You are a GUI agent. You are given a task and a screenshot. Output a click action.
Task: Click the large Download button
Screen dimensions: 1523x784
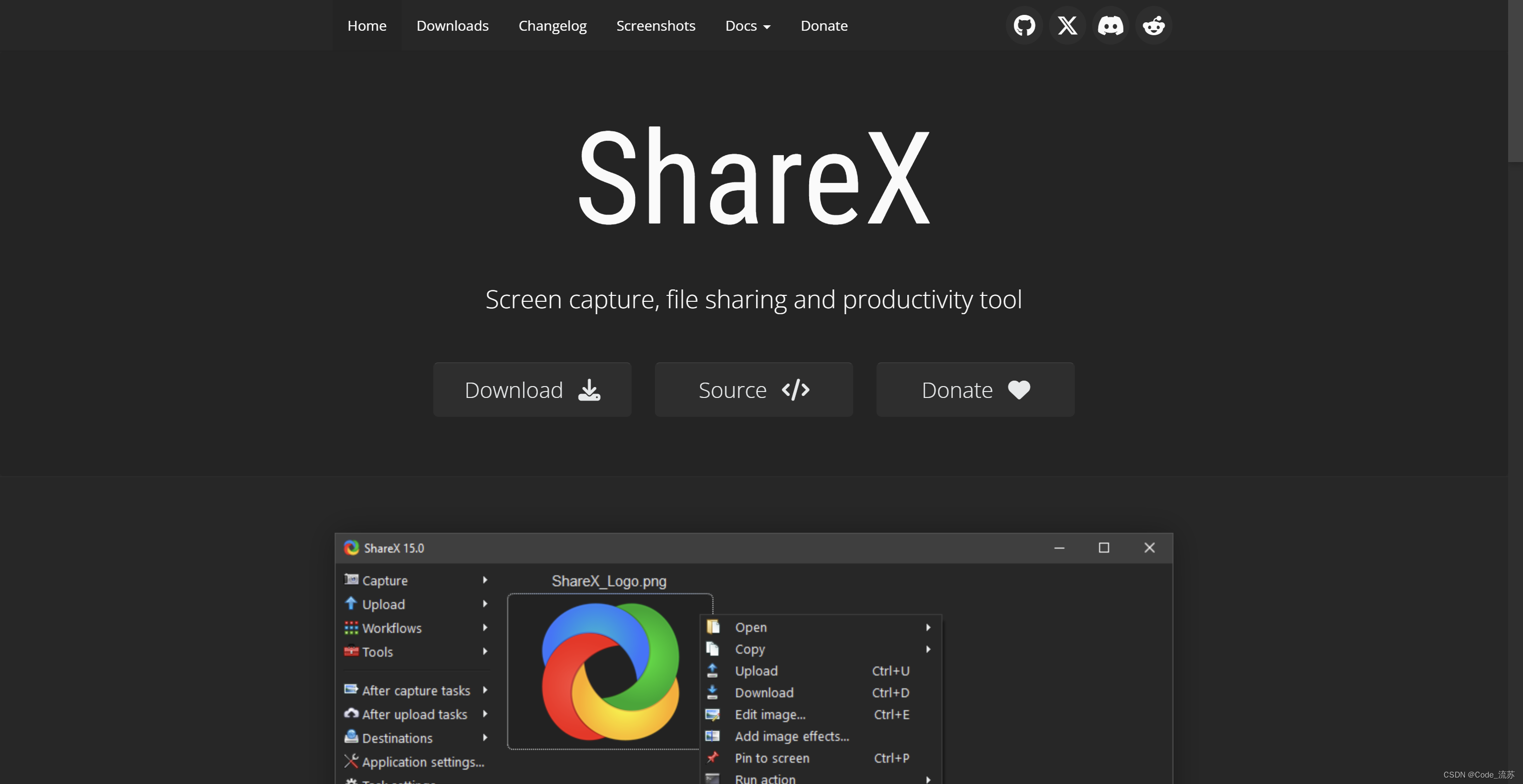pos(532,390)
